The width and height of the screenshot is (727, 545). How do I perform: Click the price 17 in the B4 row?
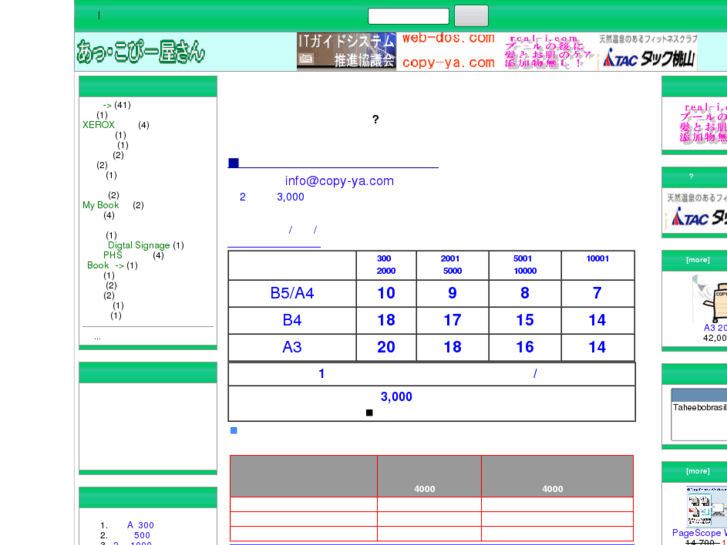tap(453, 320)
